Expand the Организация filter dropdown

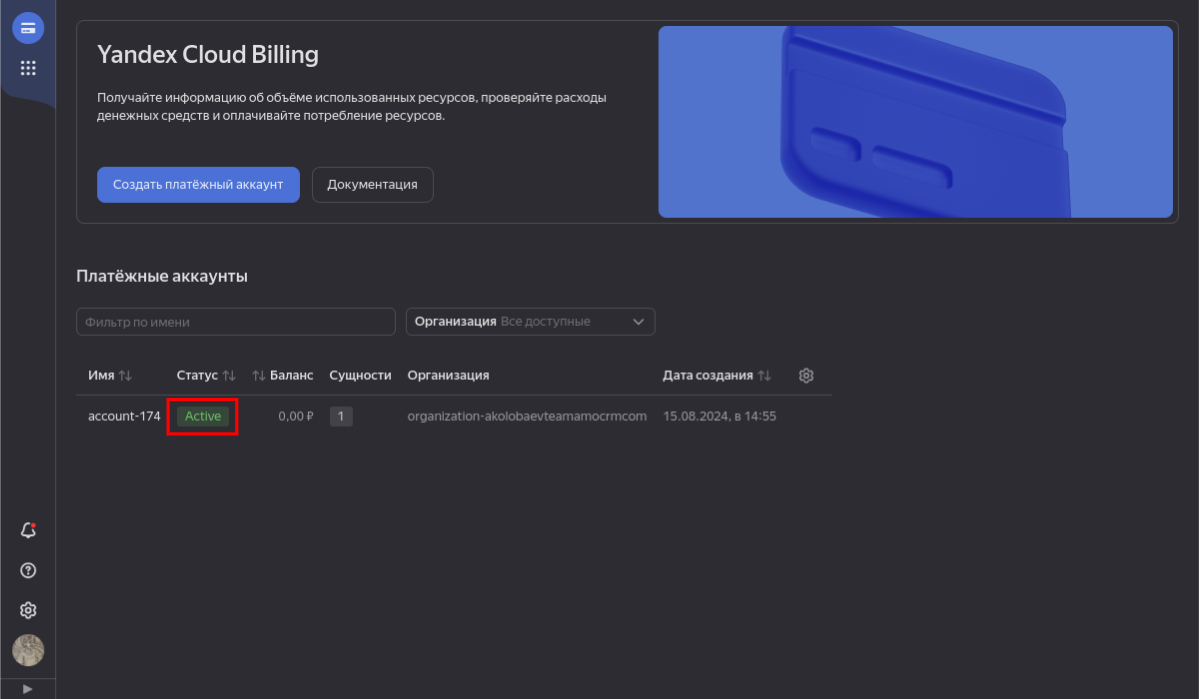tap(530, 321)
